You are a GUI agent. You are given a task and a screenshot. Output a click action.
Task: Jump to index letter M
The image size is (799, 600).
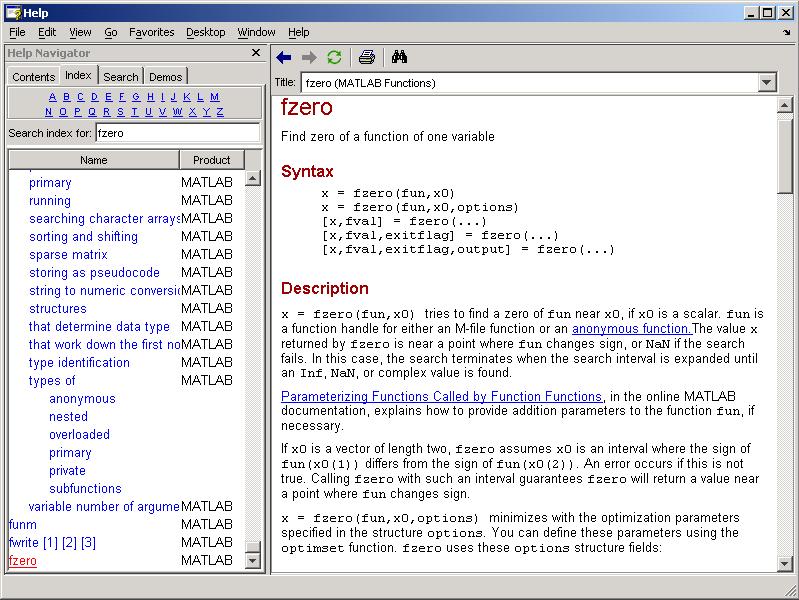(215, 96)
